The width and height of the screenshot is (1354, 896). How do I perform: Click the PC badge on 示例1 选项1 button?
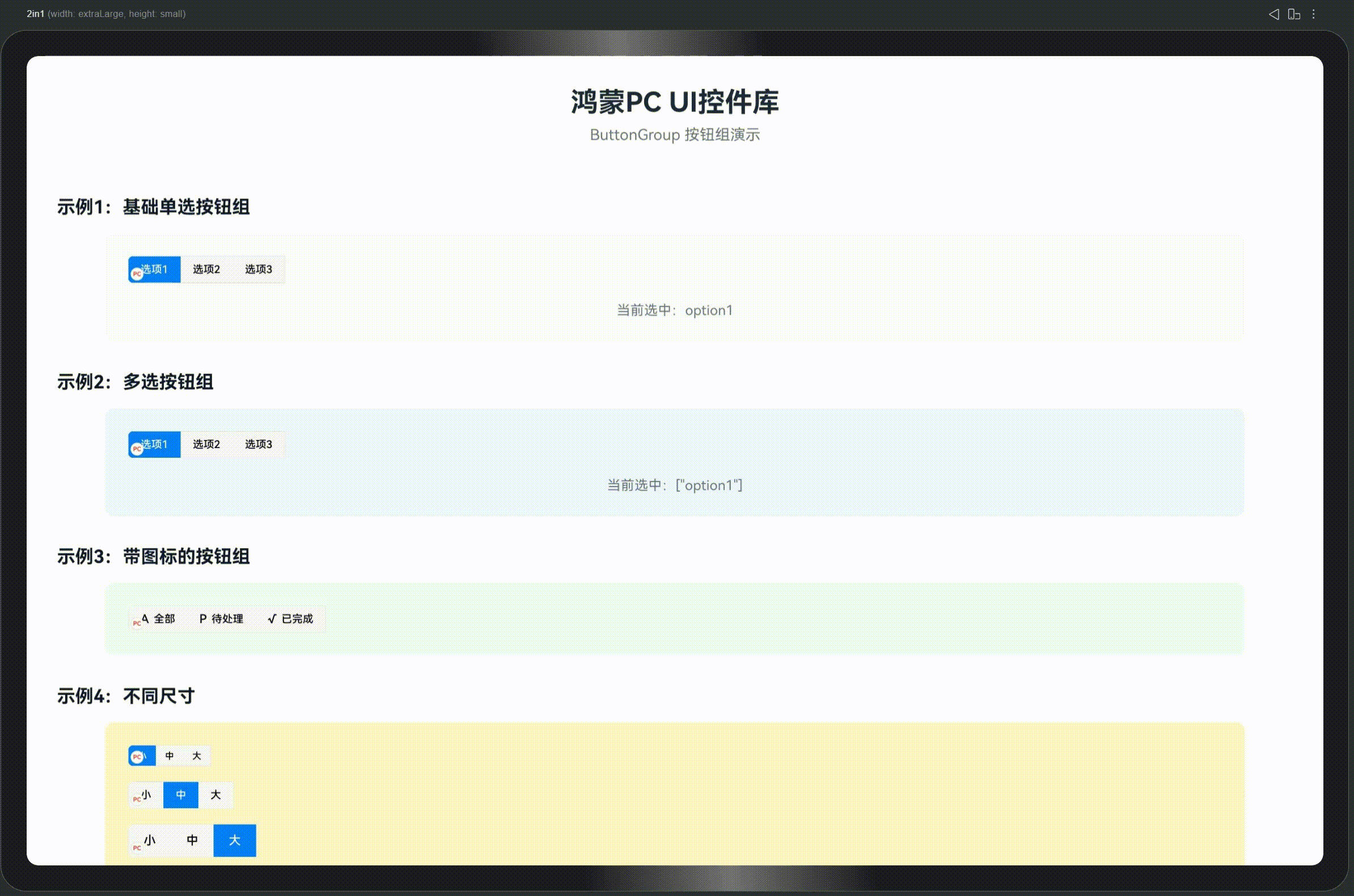pyautogui.click(x=136, y=274)
